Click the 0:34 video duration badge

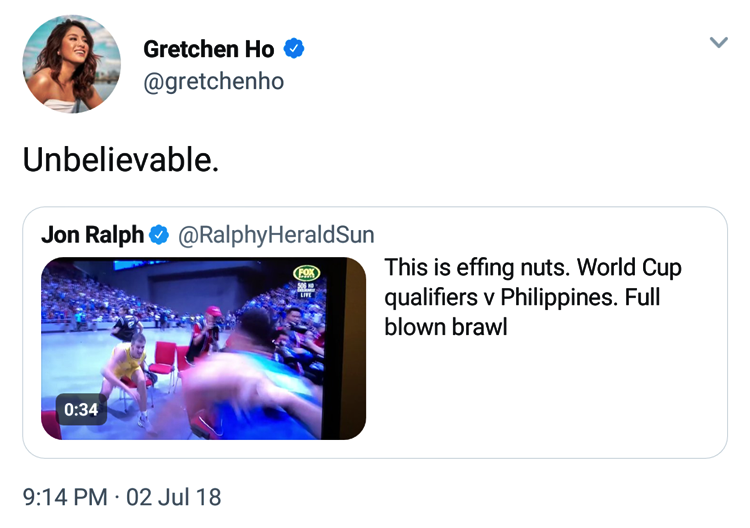[81, 409]
